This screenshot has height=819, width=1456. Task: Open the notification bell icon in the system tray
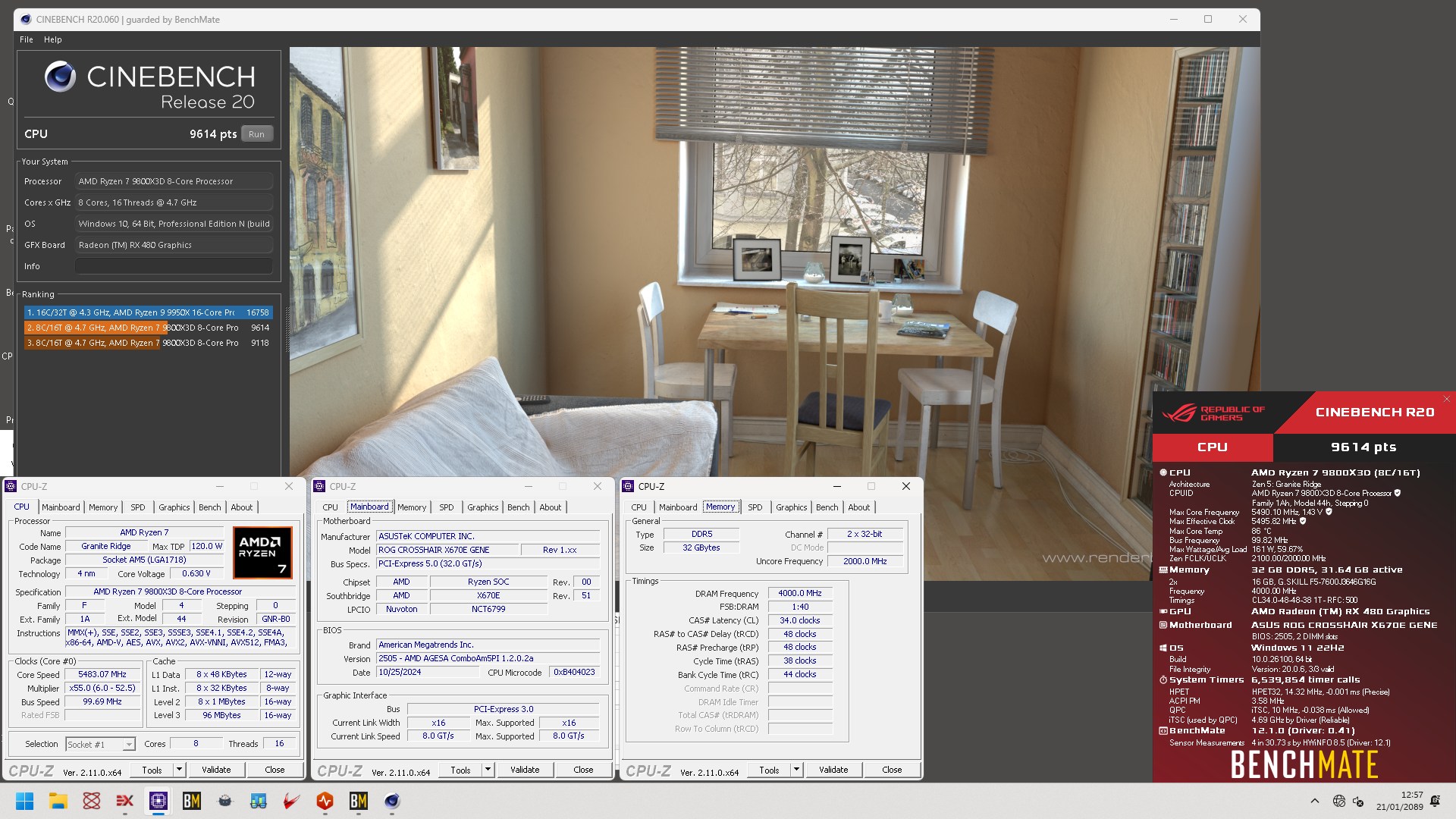(x=1435, y=801)
